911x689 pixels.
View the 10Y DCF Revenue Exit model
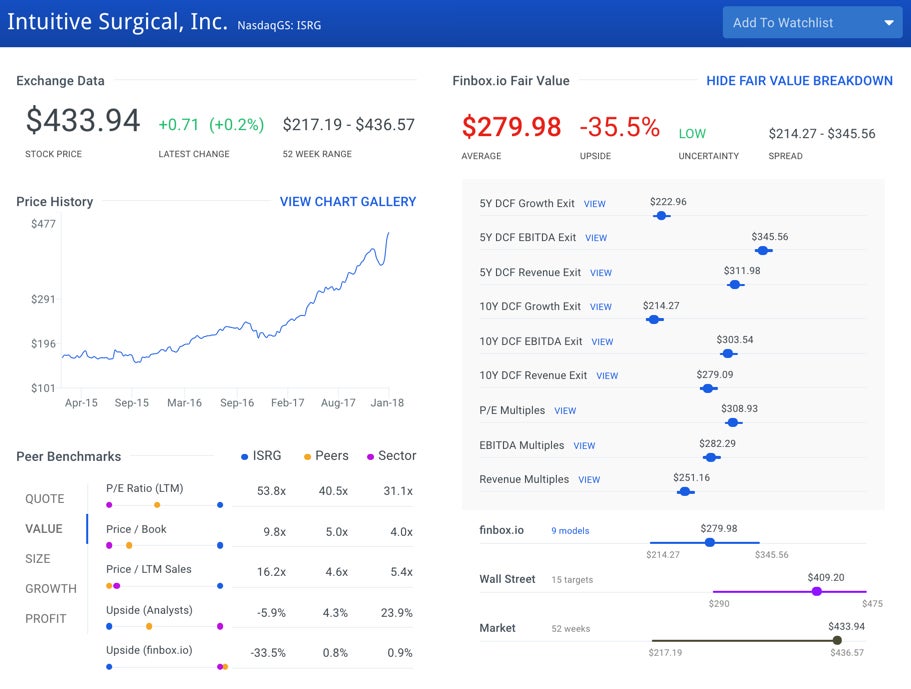click(x=607, y=376)
